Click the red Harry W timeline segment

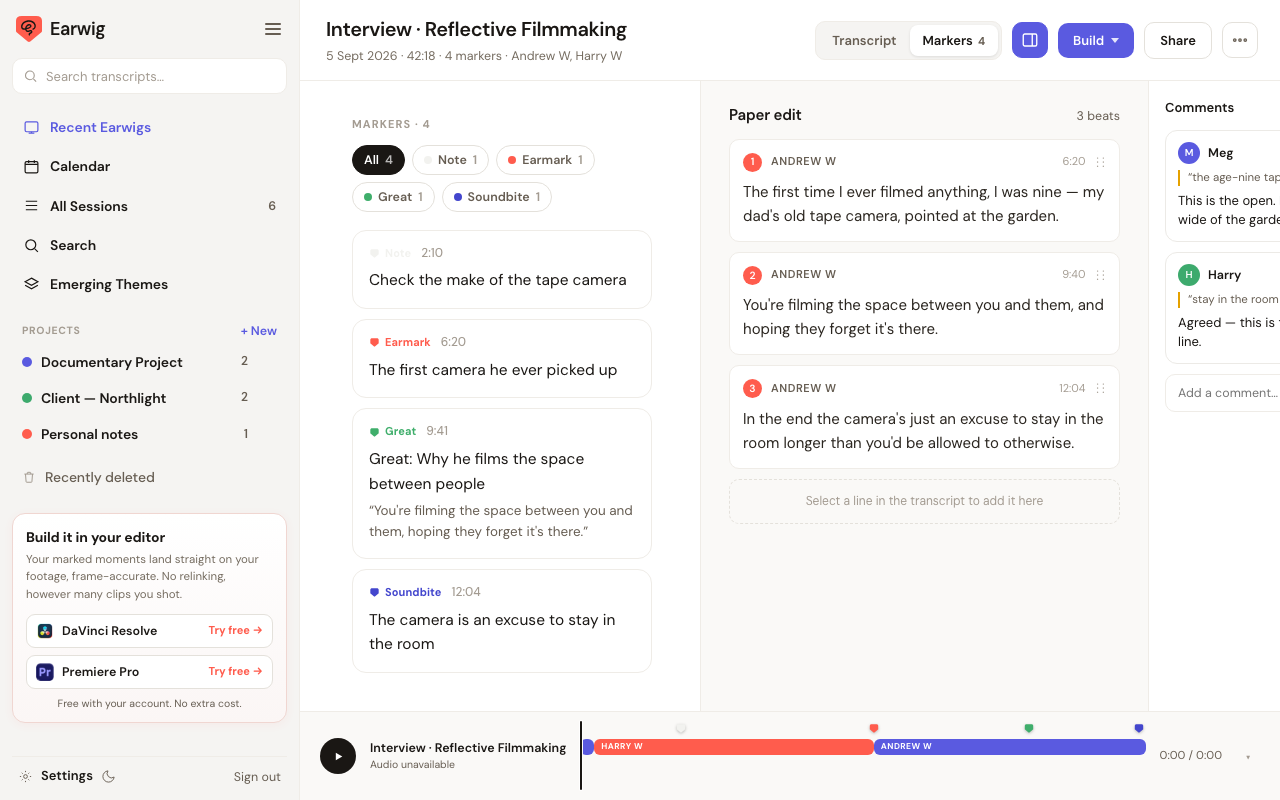[734, 747]
